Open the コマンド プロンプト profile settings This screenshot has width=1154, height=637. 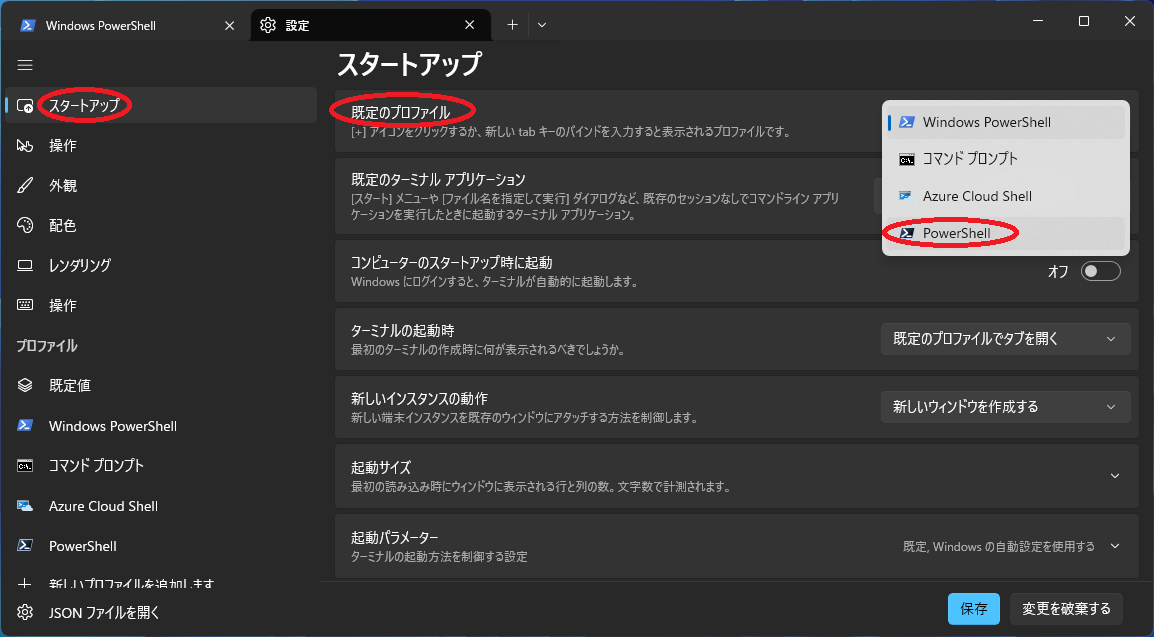(x=95, y=465)
